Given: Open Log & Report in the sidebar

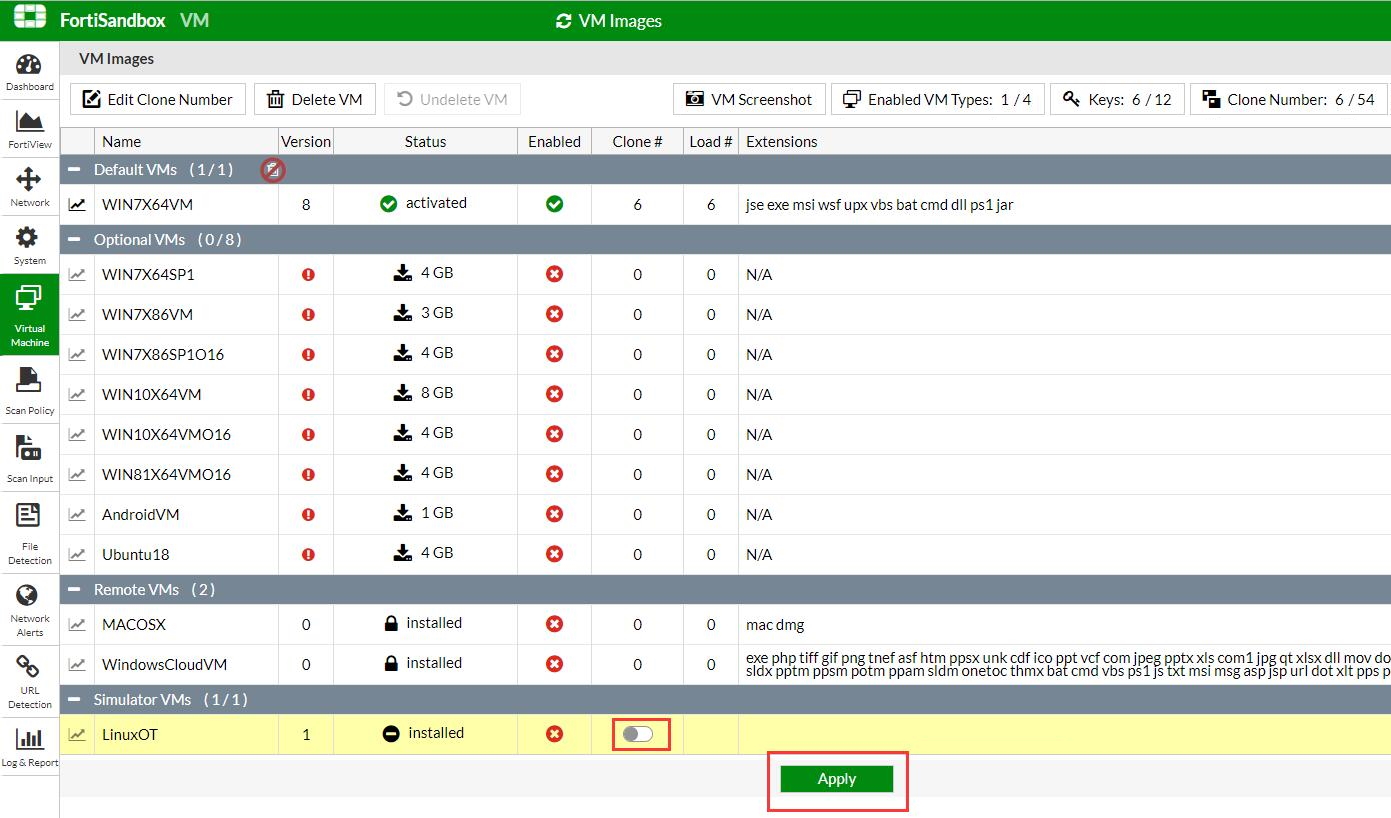Looking at the screenshot, I should [x=29, y=747].
